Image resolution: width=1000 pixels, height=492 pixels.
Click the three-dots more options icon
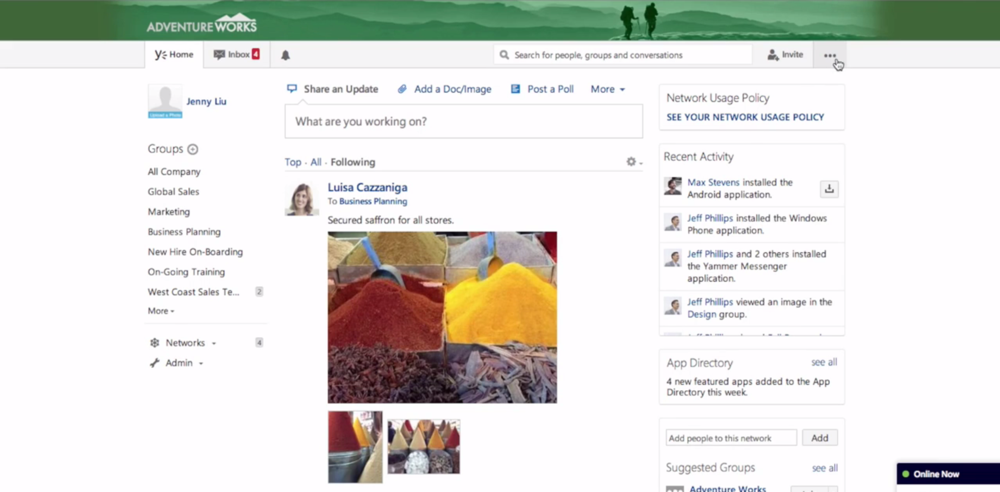(829, 56)
